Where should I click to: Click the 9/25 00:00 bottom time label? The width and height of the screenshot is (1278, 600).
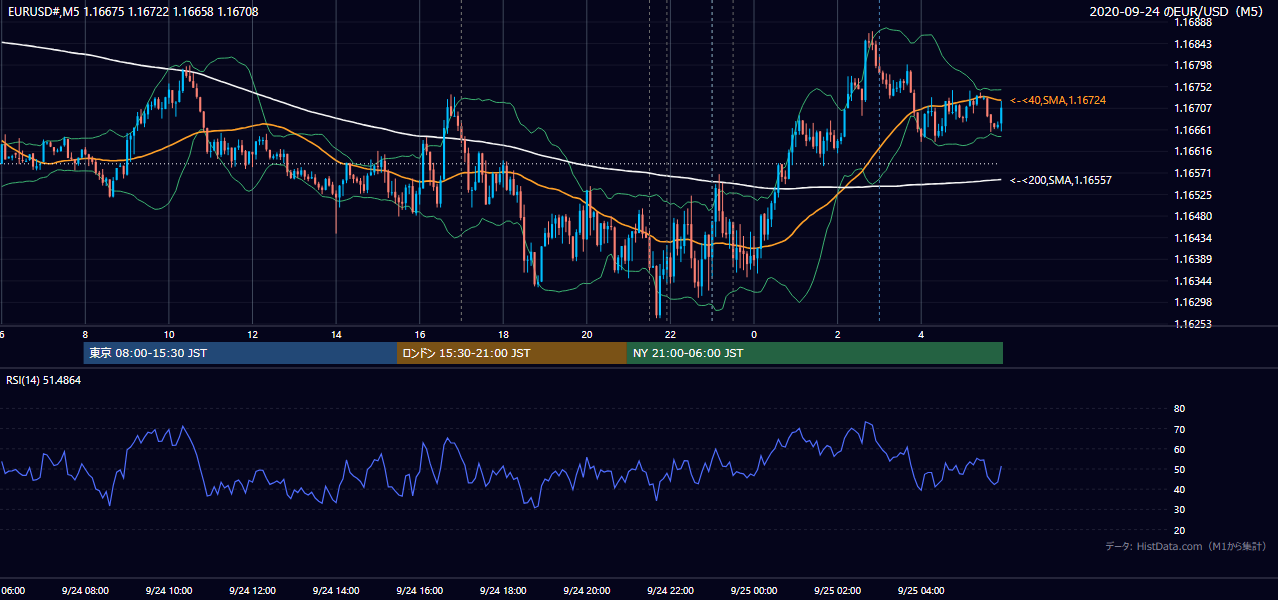coord(754,590)
